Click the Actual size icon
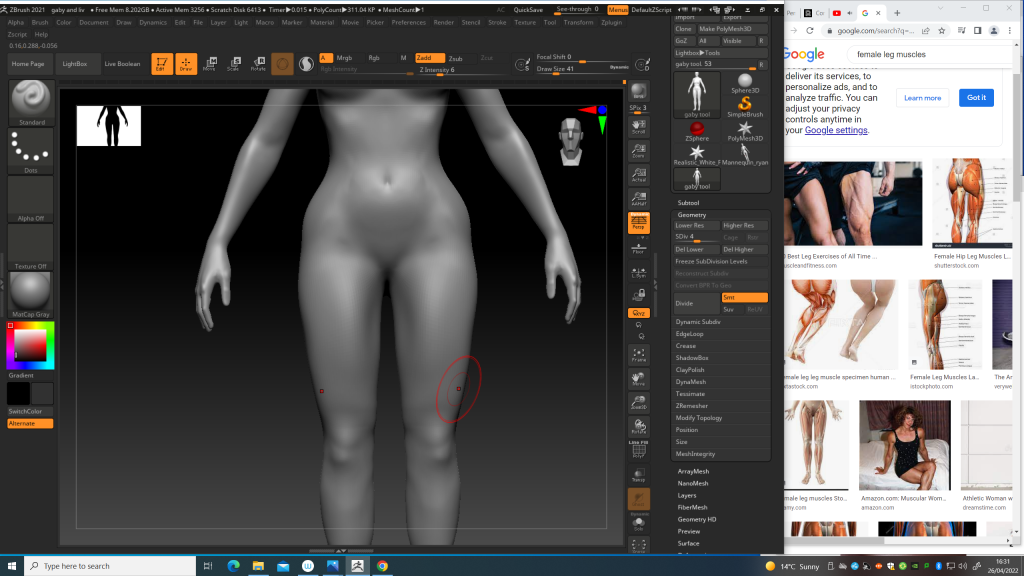This screenshot has height=576, width=1024. point(639,175)
